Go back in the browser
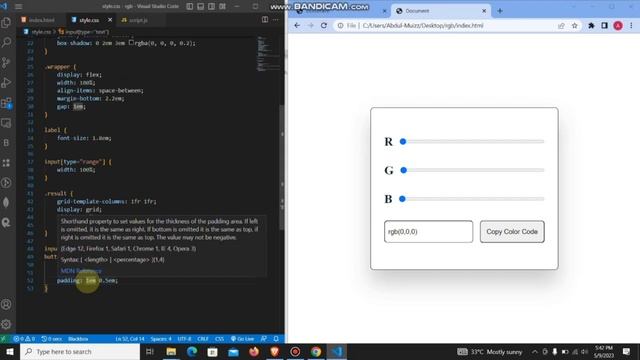 pyautogui.click(x=297, y=25)
